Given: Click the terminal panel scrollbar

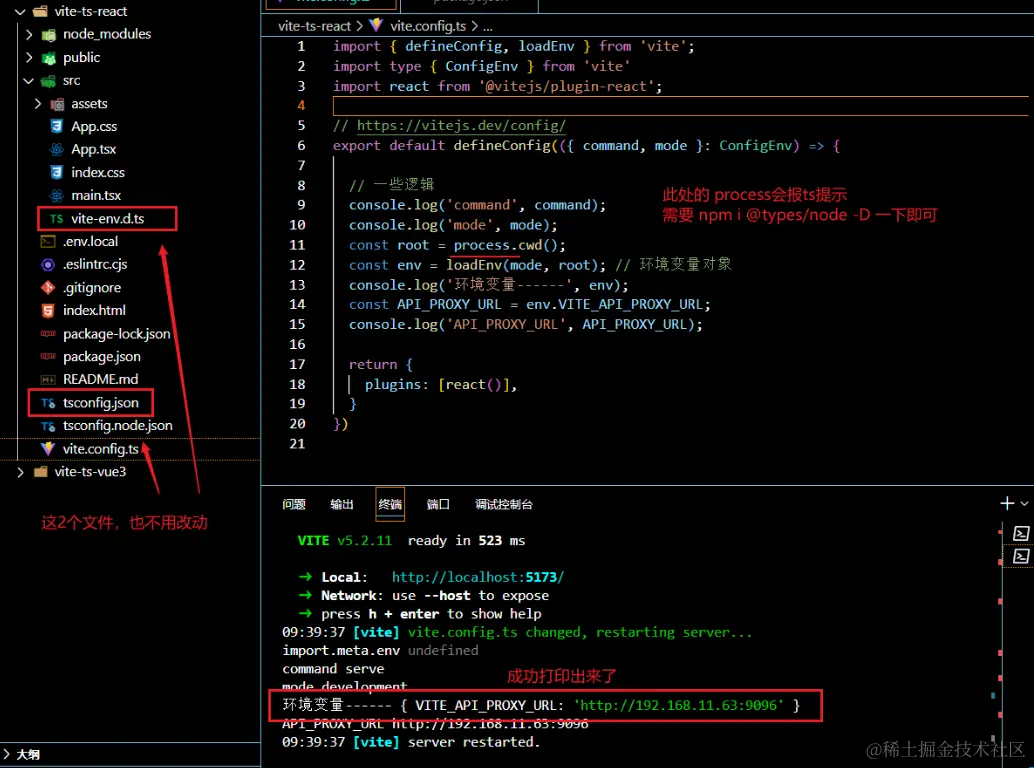Looking at the screenshot, I should coord(1000,633).
